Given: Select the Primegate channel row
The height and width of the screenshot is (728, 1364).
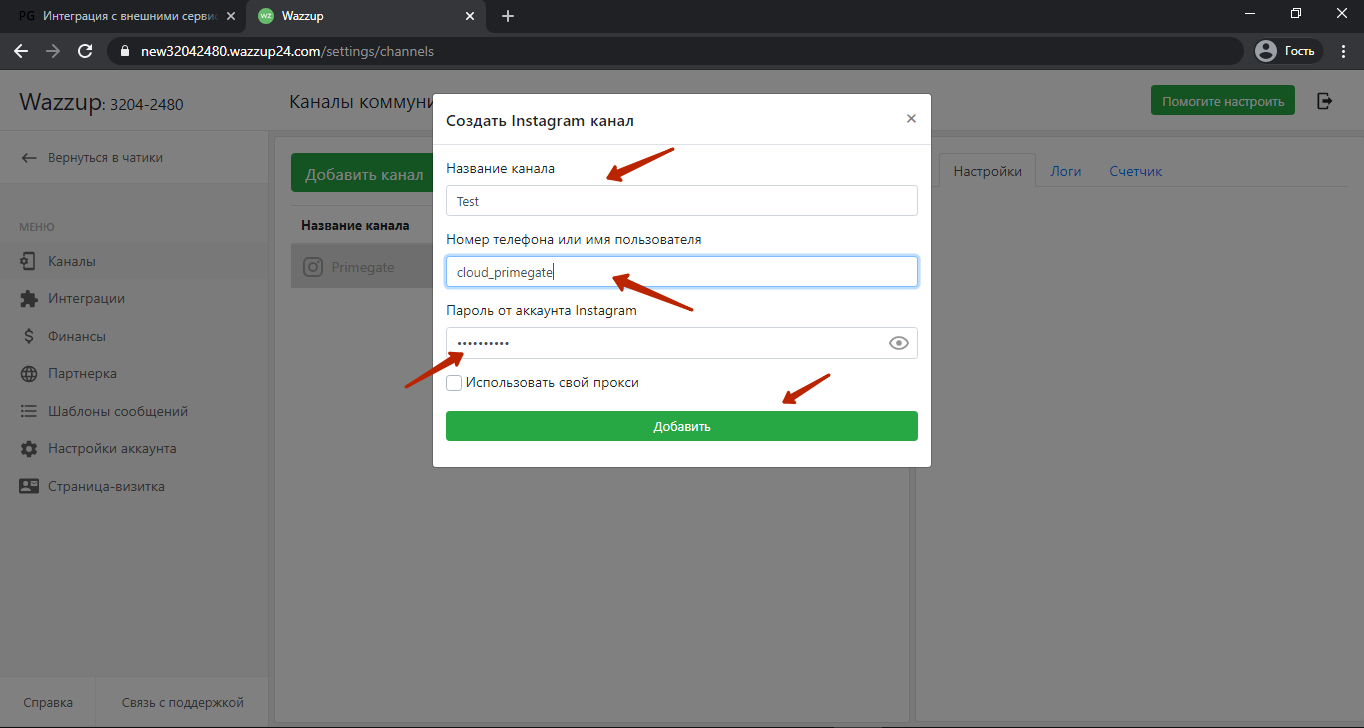Looking at the screenshot, I should tap(361, 267).
